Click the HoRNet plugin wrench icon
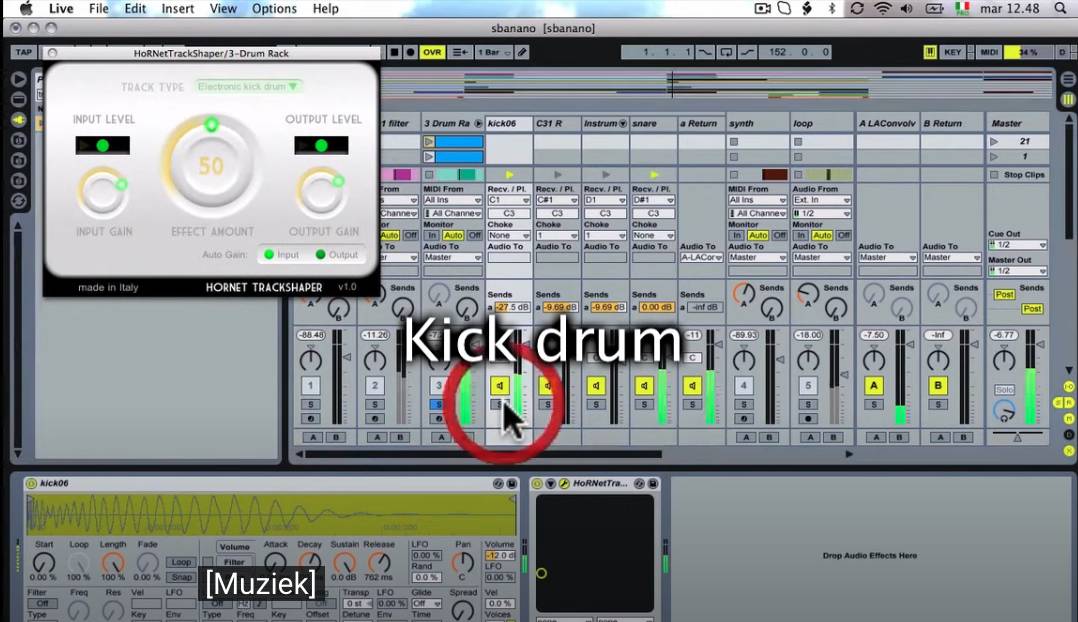This screenshot has height=622, width=1078. point(563,484)
